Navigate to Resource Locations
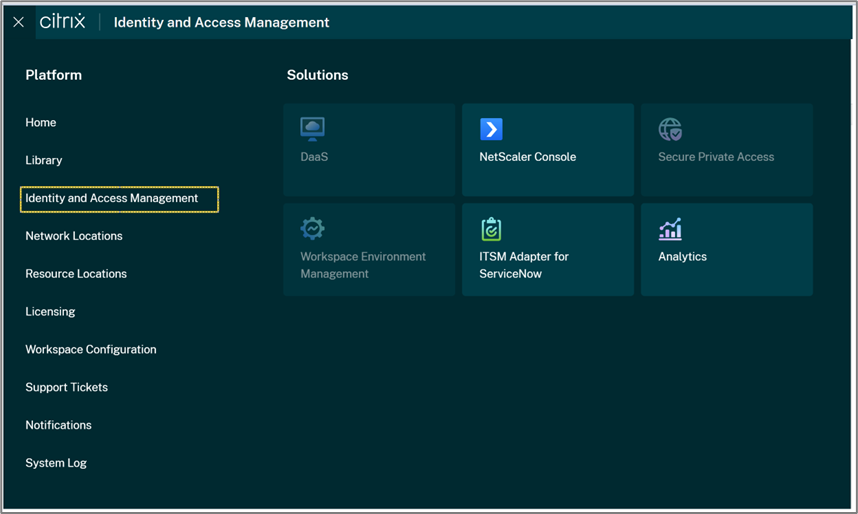858x514 pixels. [76, 274]
